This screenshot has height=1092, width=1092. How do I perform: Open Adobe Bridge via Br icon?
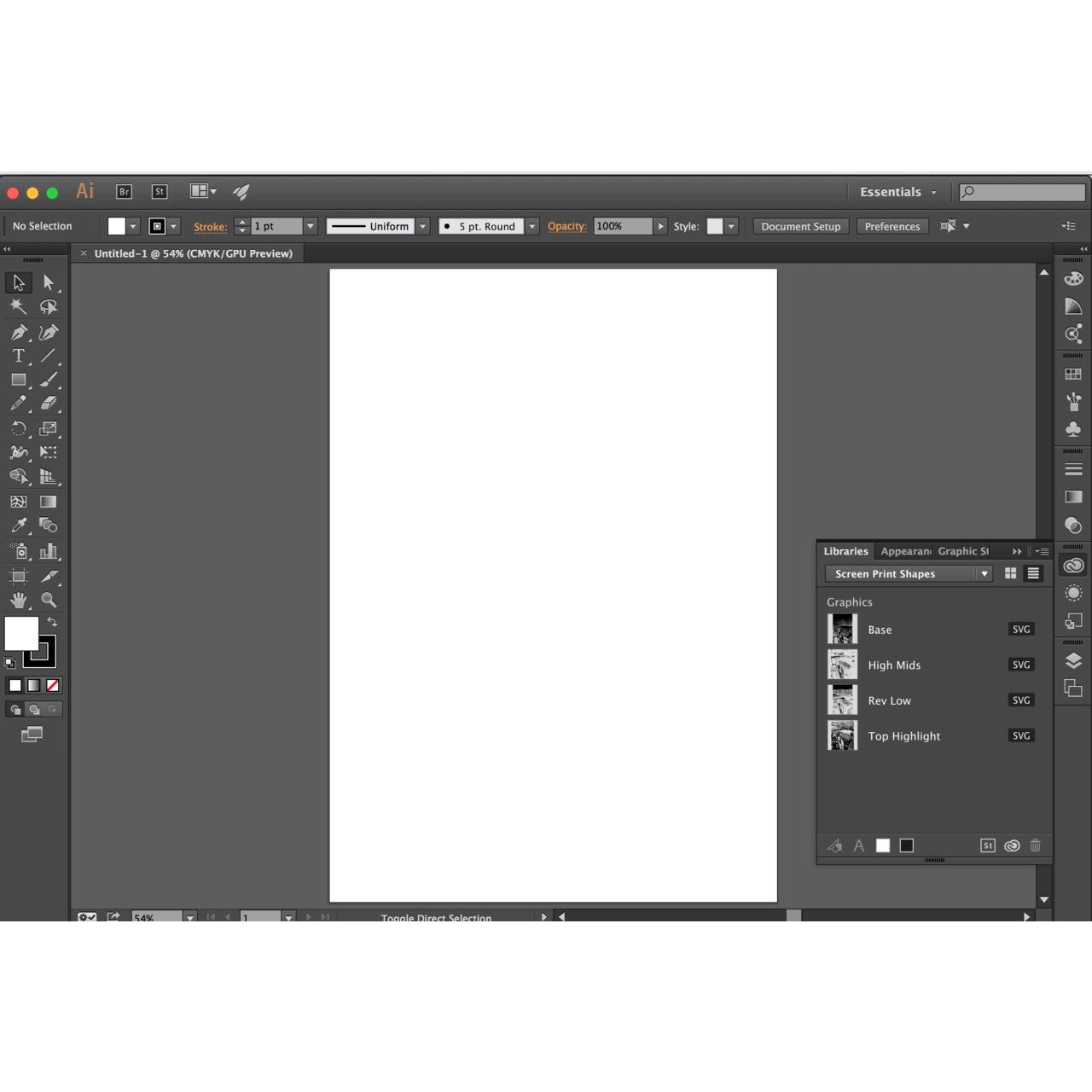(124, 192)
